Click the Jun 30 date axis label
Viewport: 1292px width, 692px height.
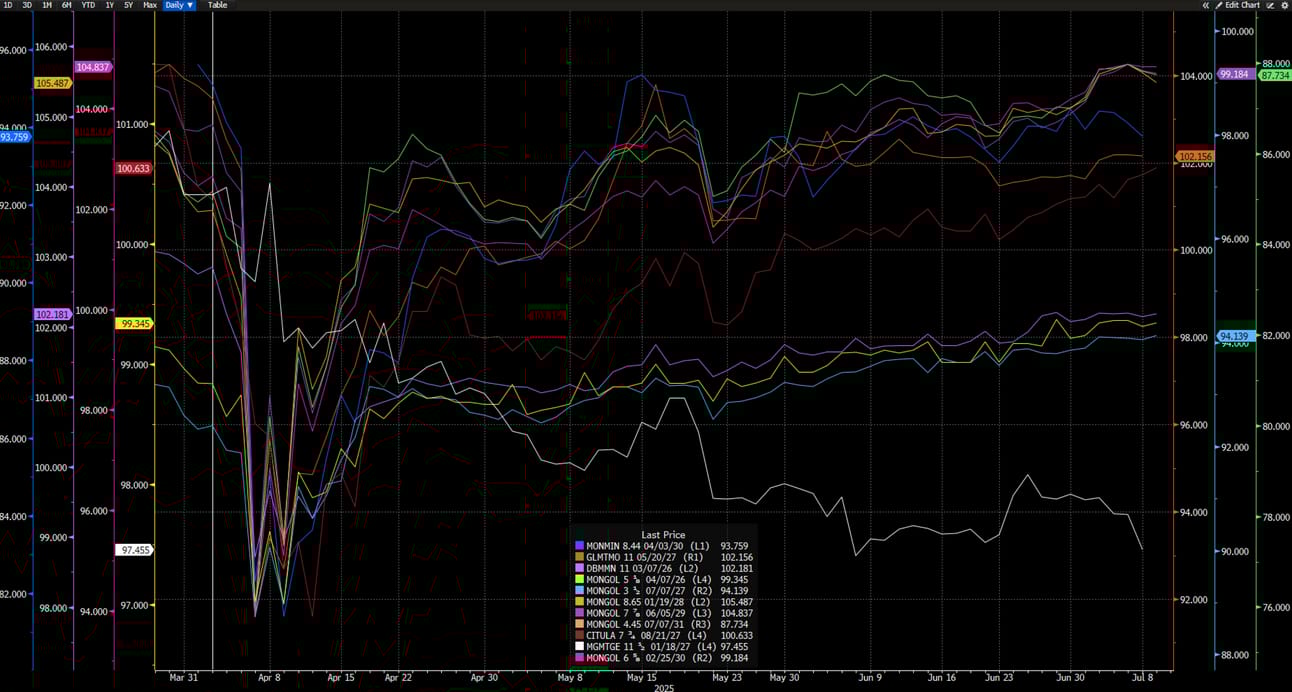click(1071, 678)
